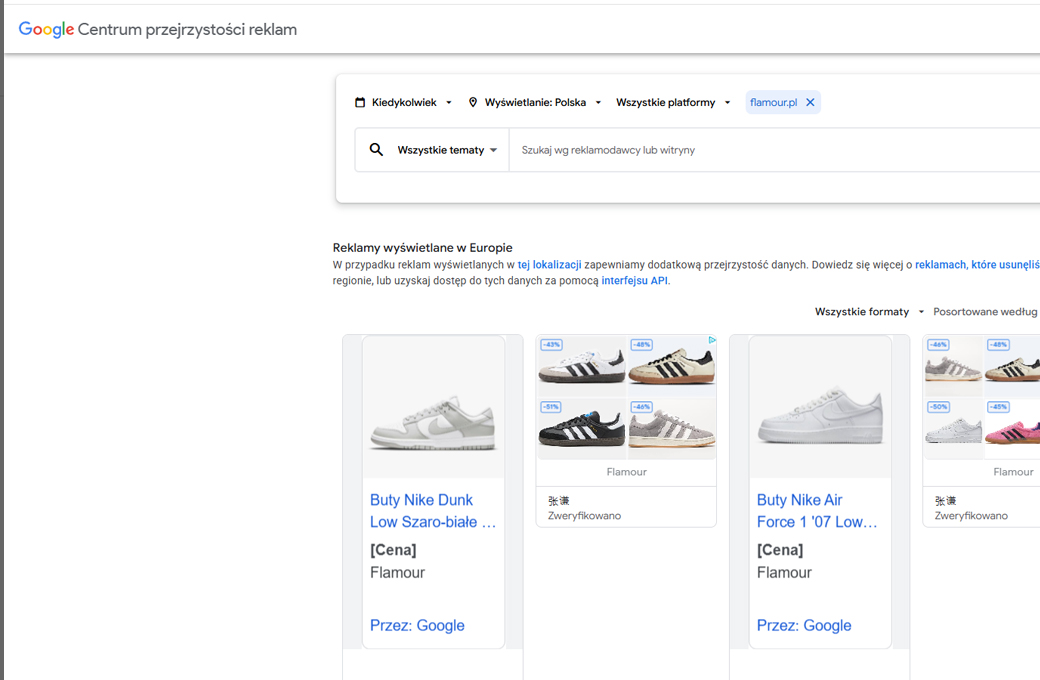Click 'Przez: Google' under the Nike Dunk ad
Screen dimensions: 1040x680
[x=417, y=626]
